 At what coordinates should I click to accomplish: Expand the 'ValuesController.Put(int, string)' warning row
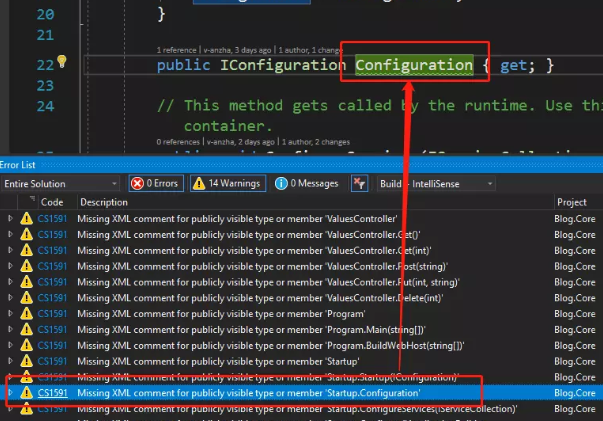click(x=10, y=282)
